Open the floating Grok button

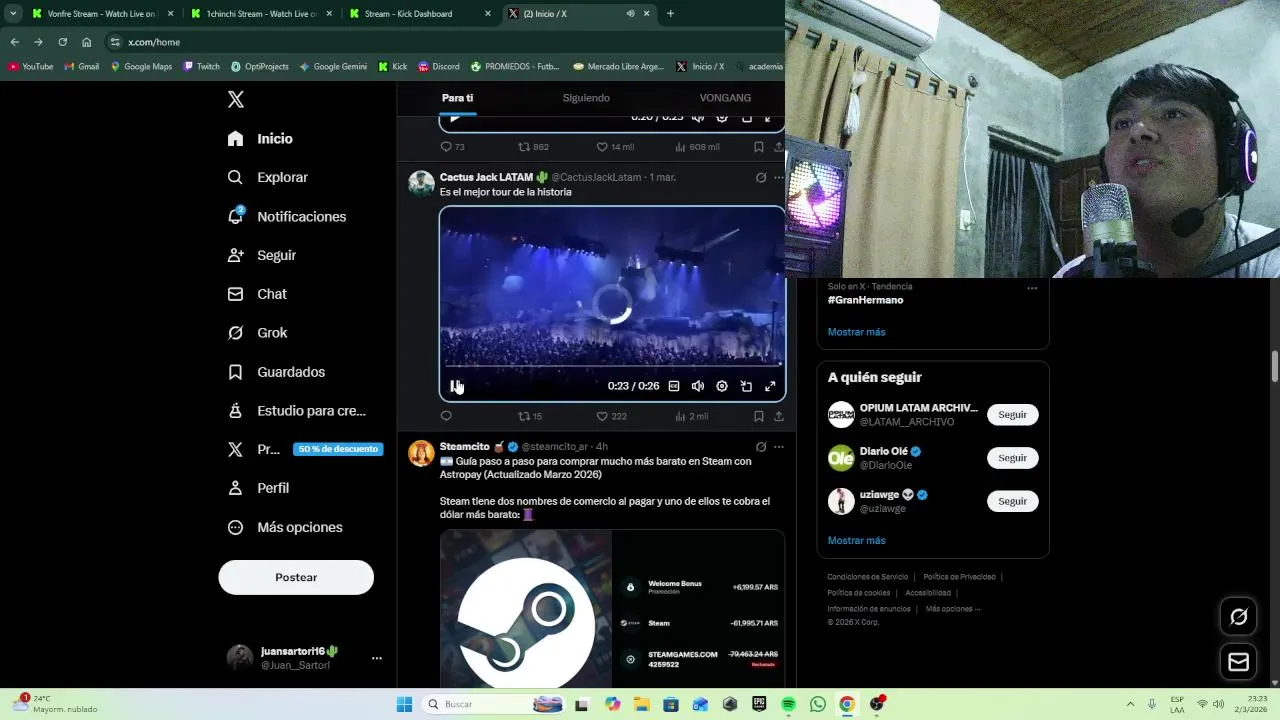pyautogui.click(x=1238, y=617)
